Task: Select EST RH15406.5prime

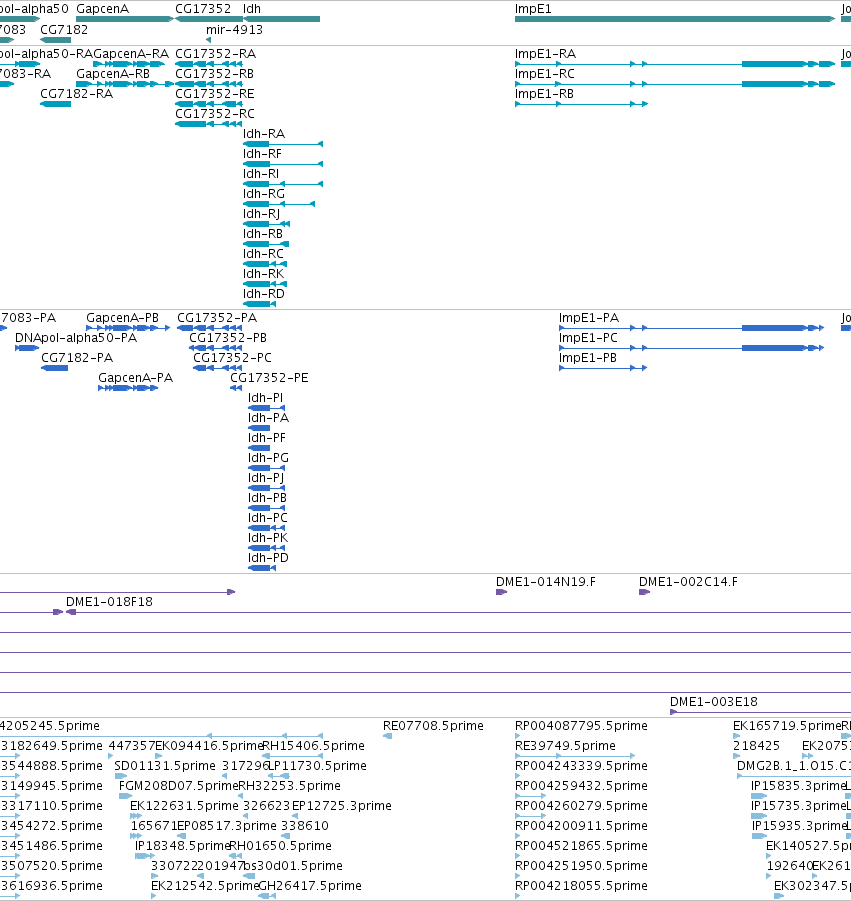Action: [x=314, y=746]
